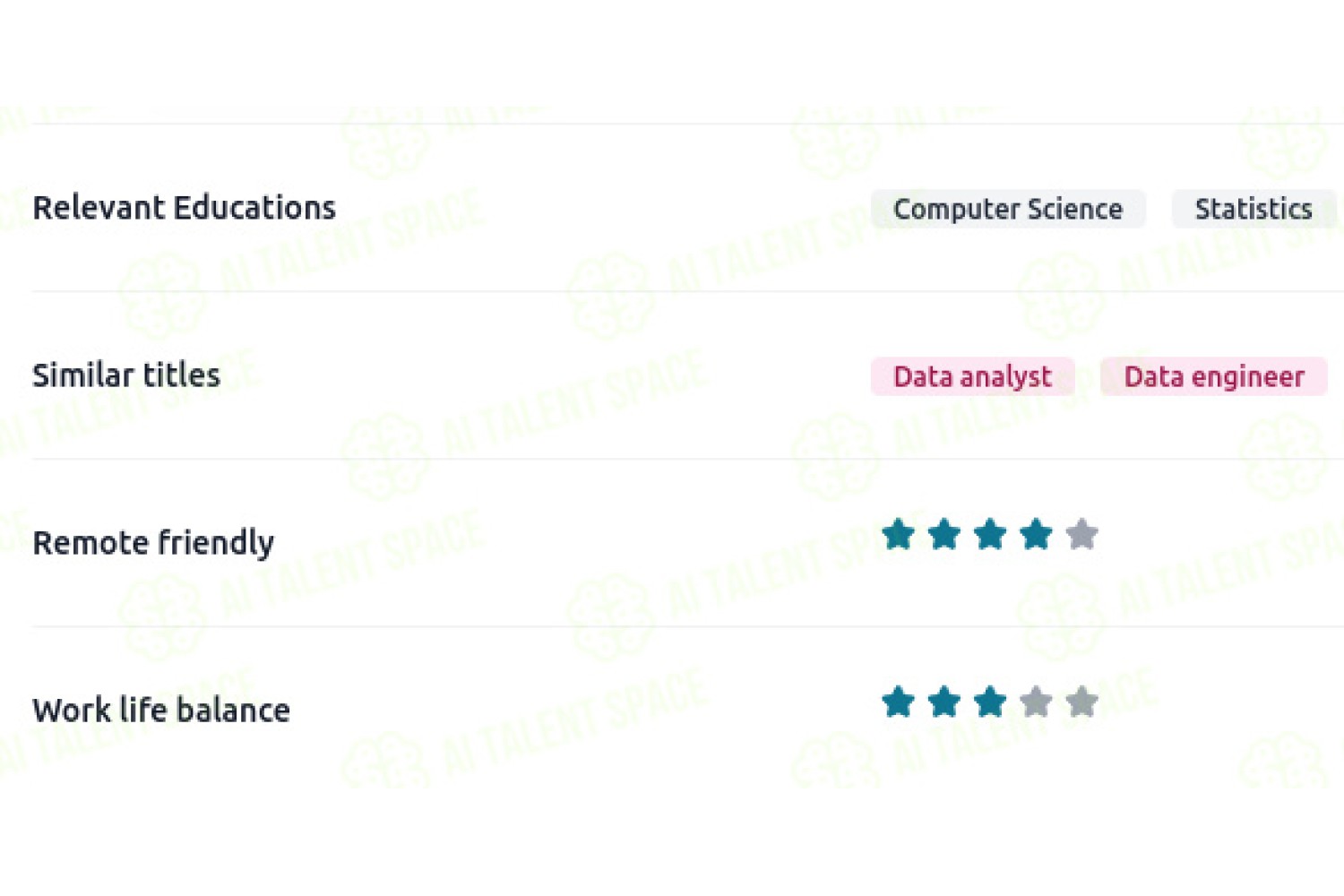The image size is (1344, 896).
Task: Click the first Work life balance star
Action: 898,702
